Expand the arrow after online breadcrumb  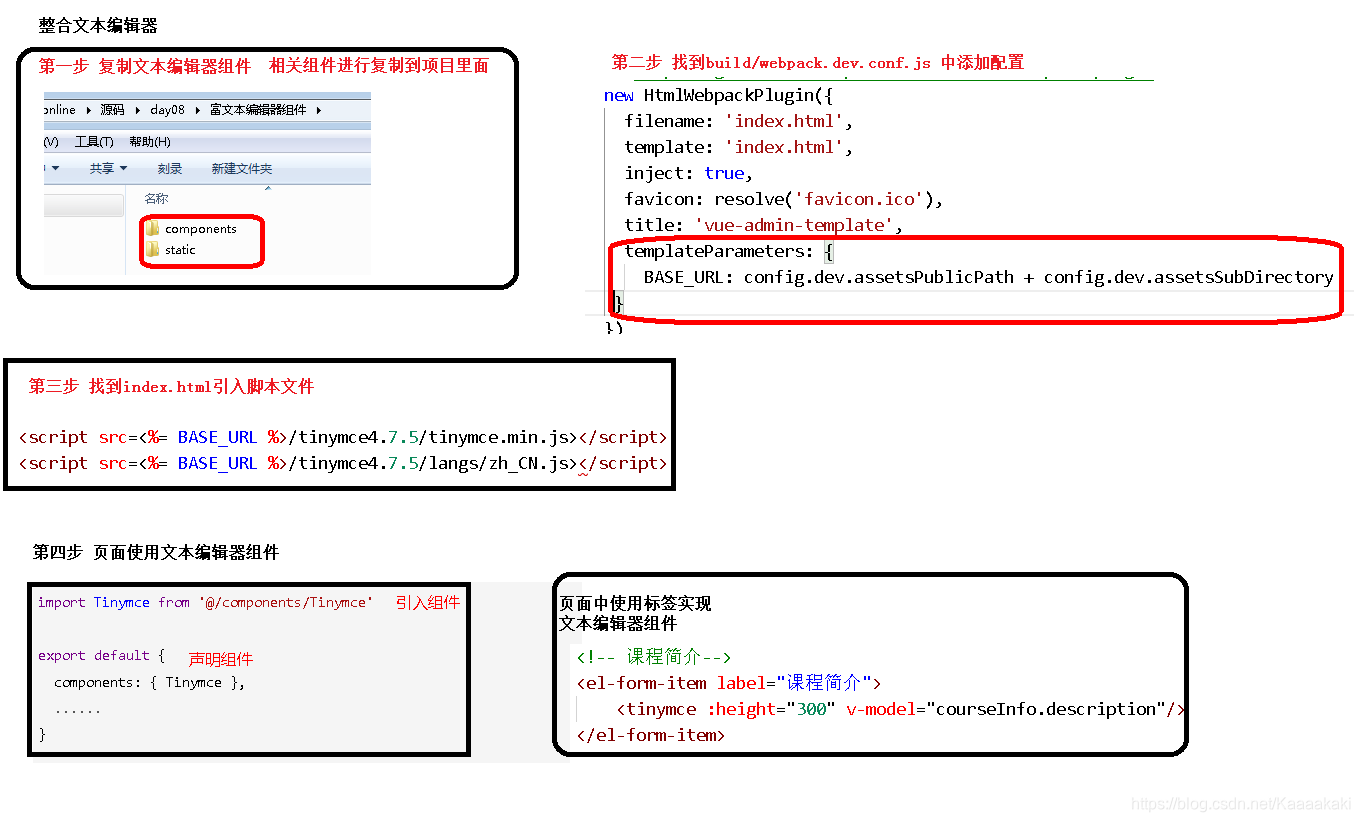tap(87, 110)
